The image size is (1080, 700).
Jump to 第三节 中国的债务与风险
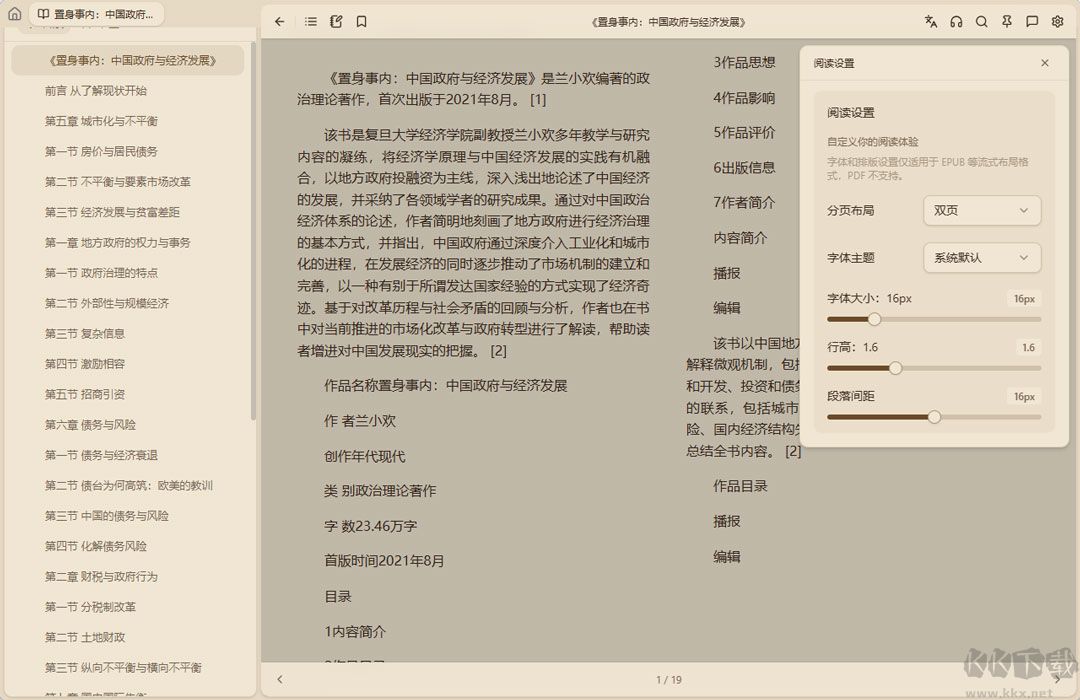pos(107,515)
